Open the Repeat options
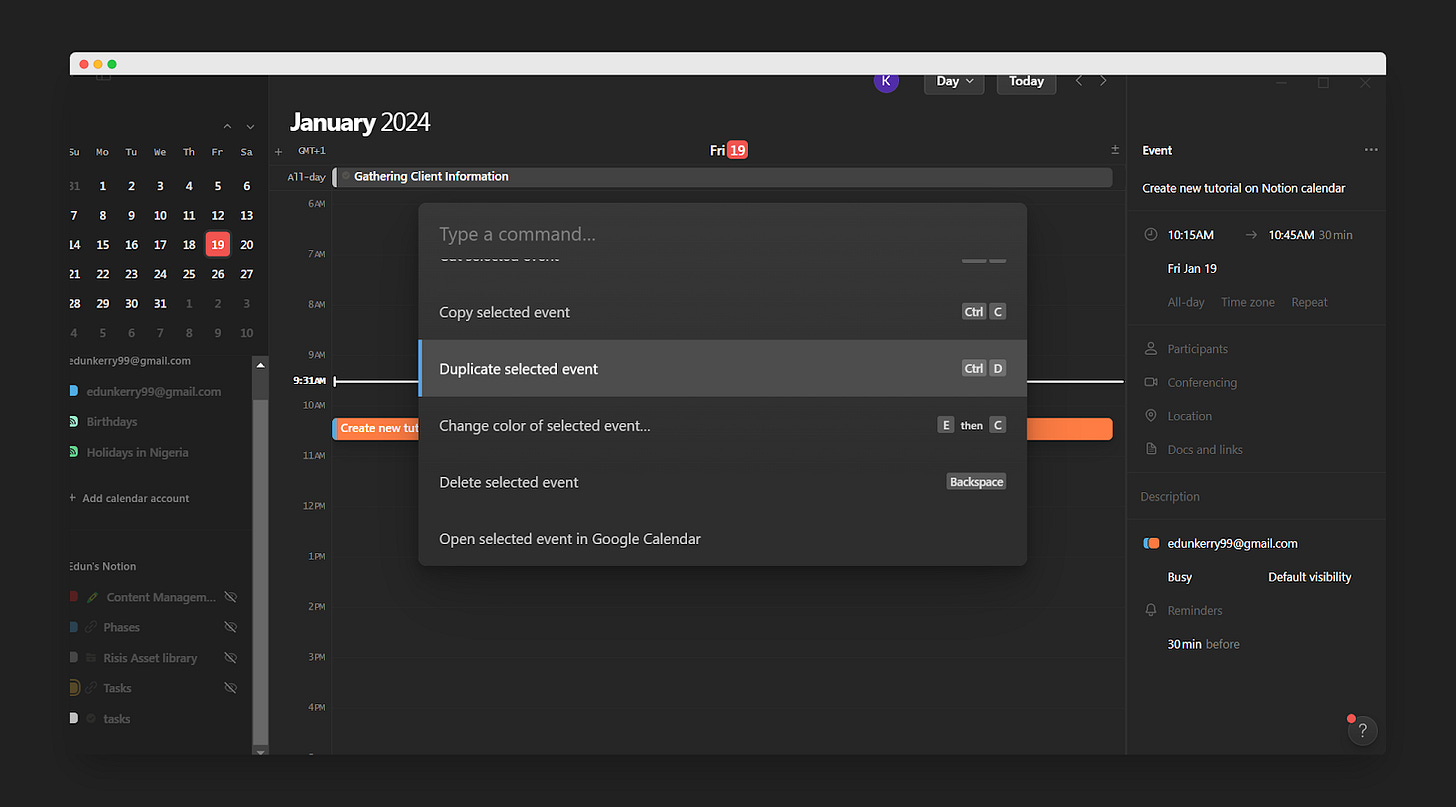 tap(1309, 302)
